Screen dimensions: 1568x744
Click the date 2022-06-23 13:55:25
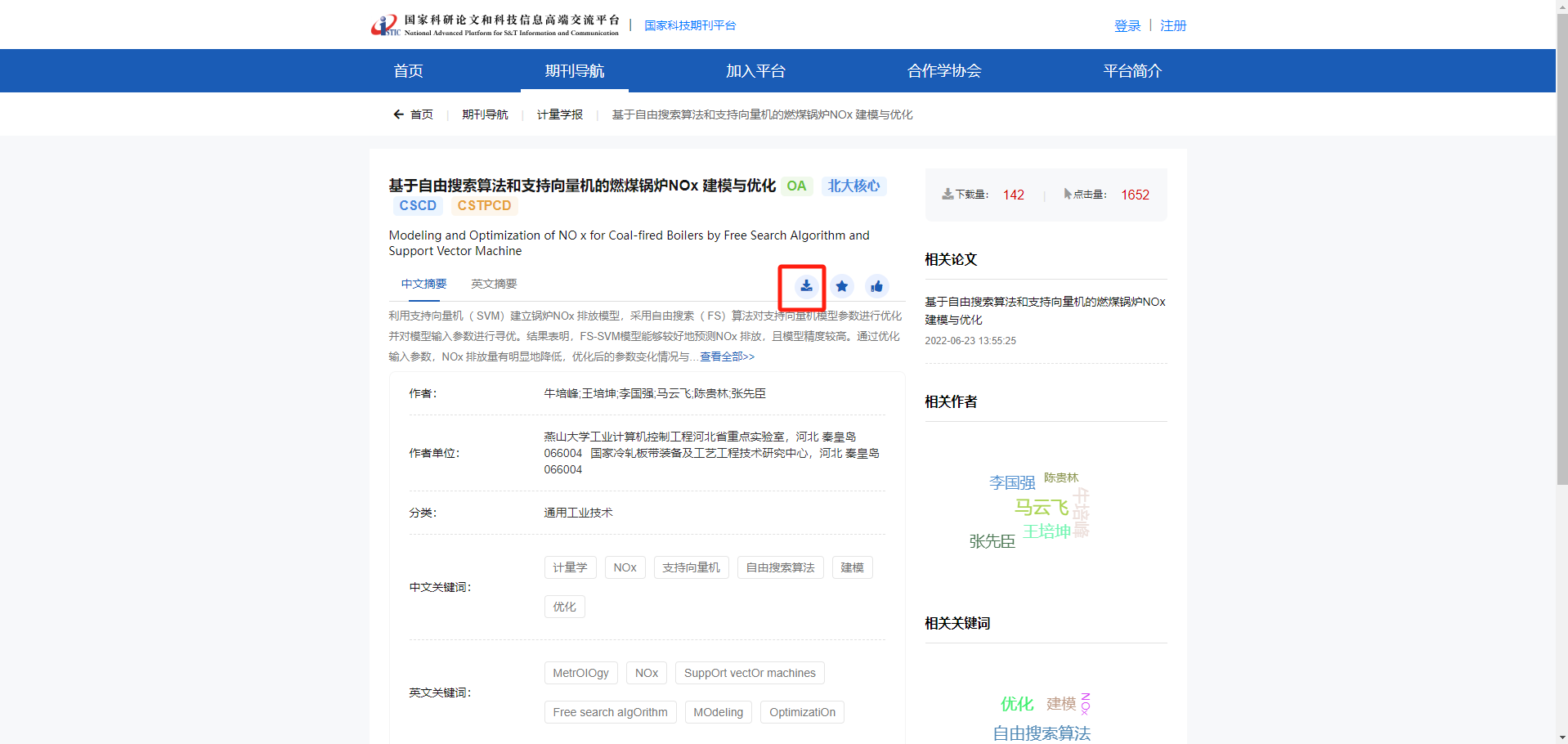[970, 341]
